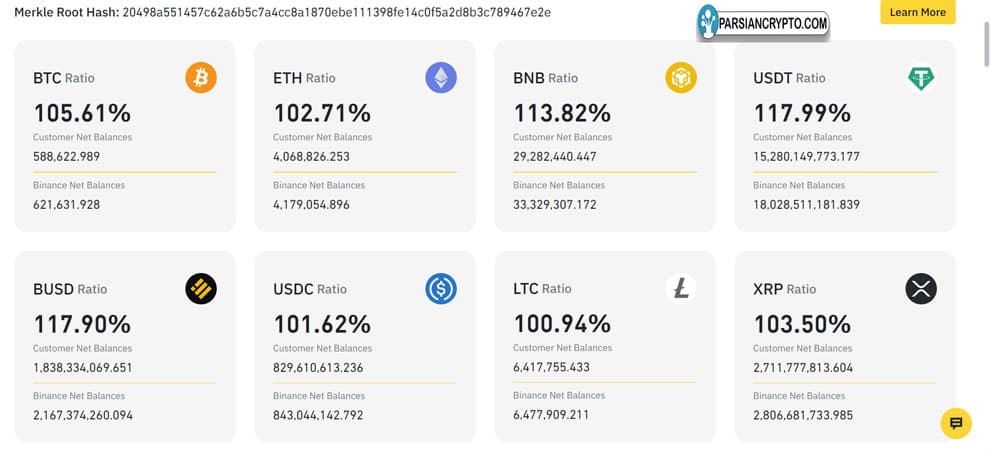
Task: Click the BUSD coin icon
Action: (201, 289)
